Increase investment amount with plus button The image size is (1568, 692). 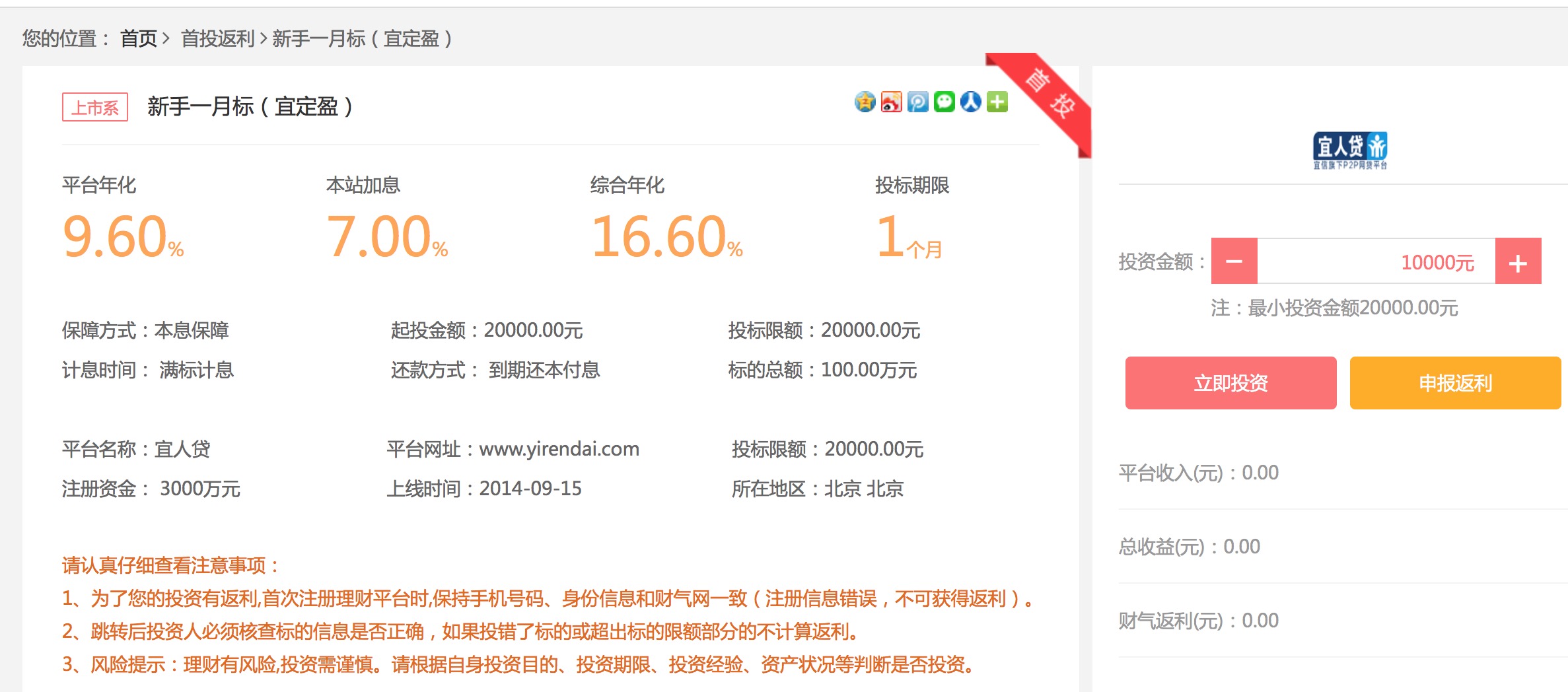click(1517, 261)
